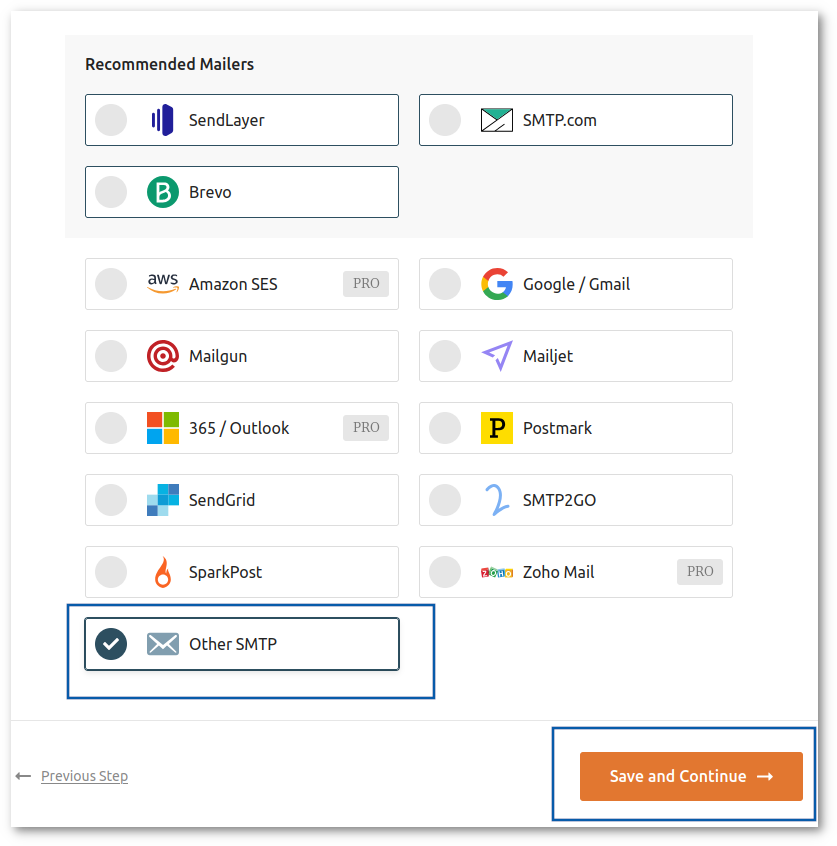This screenshot has height=846, width=837.
Task: Click the Other SMTP envelope icon
Action: pos(162,644)
